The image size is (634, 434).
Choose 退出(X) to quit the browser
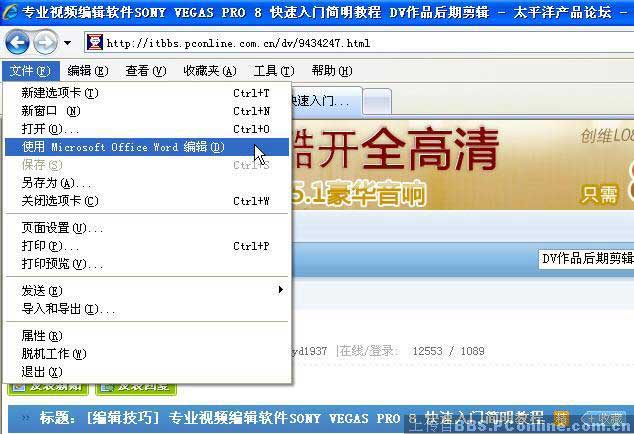(147, 371)
